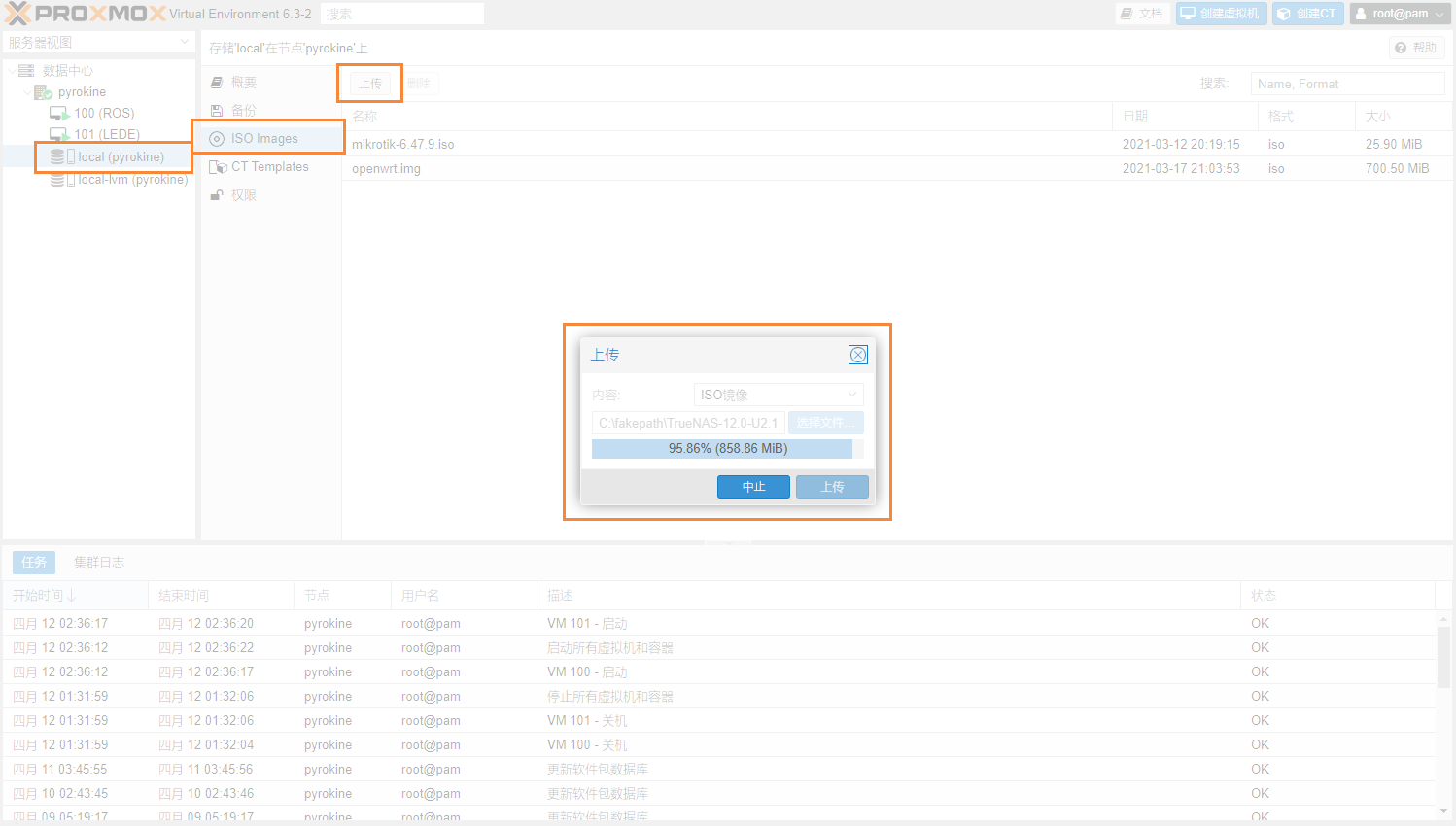Click the dialog's upload (上传) button
Viewport: 1456px width, 826px height.
[x=832, y=487]
